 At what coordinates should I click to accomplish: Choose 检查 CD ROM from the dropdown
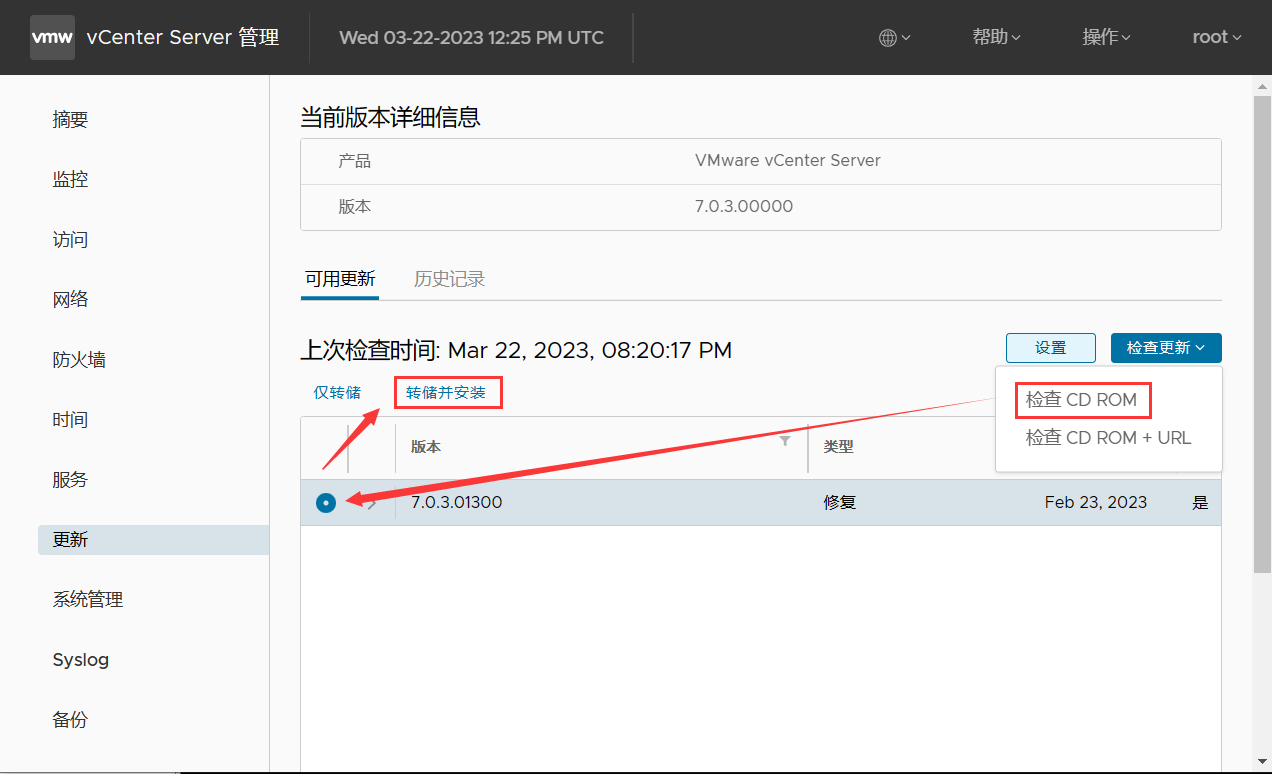pos(1081,400)
